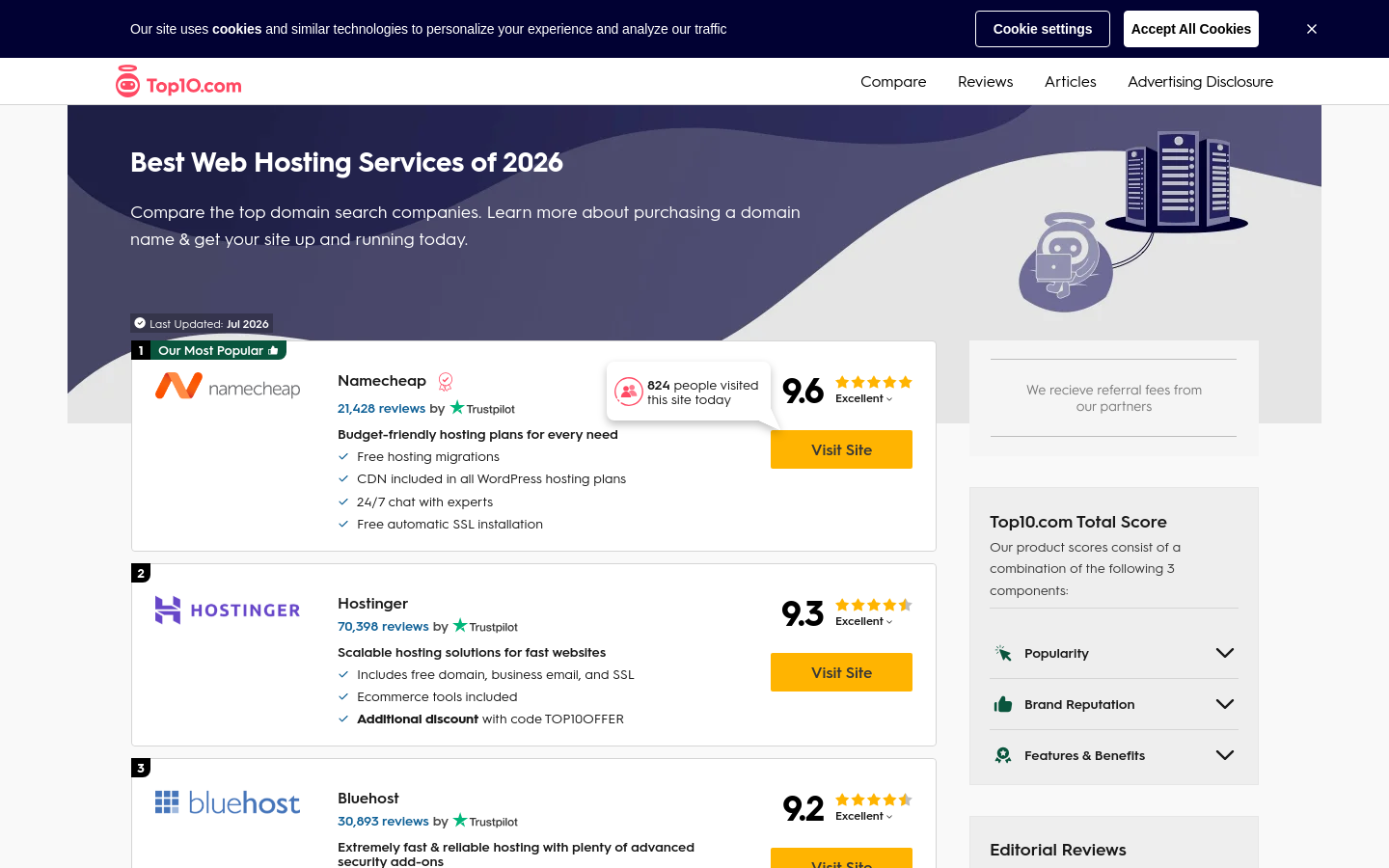Click the Hostinger star rating
1389x868 pixels.
click(x=874, y=605)
